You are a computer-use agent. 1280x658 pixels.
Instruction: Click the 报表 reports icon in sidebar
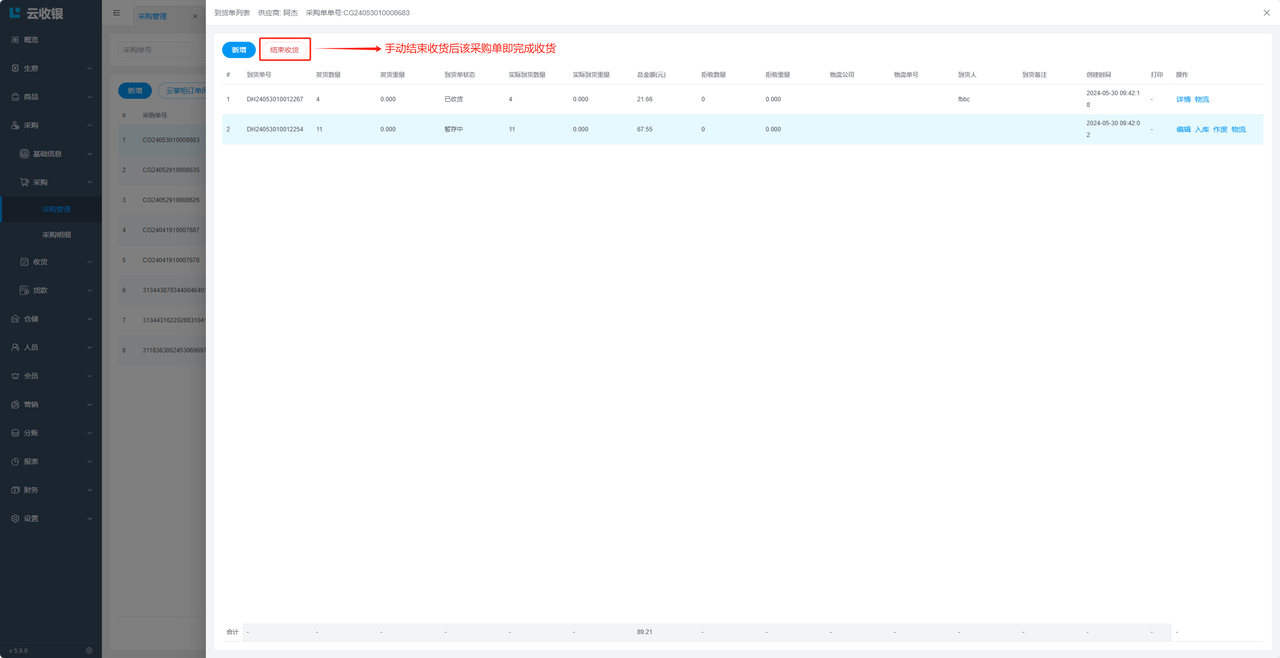[15, 462]
